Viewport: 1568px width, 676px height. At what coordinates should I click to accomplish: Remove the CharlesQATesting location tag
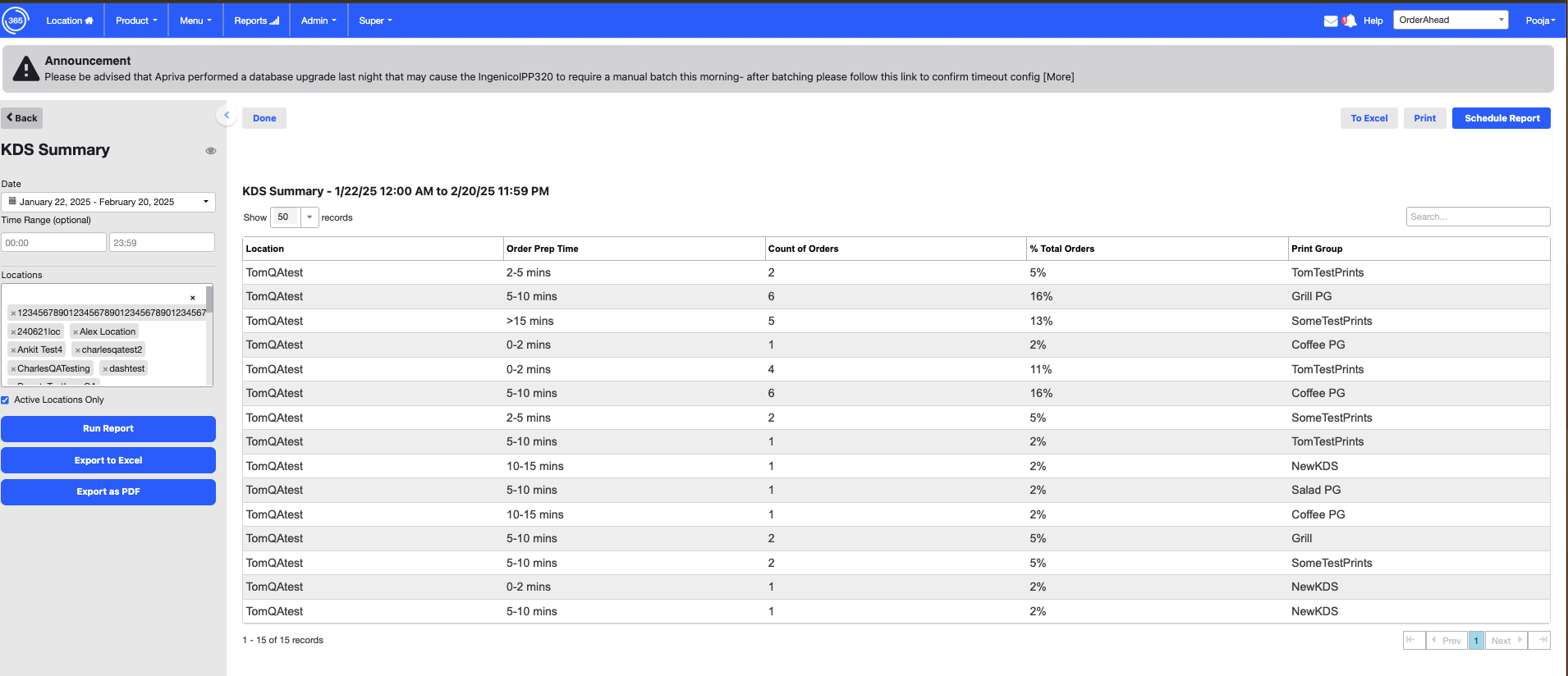(x=13, y=369)
